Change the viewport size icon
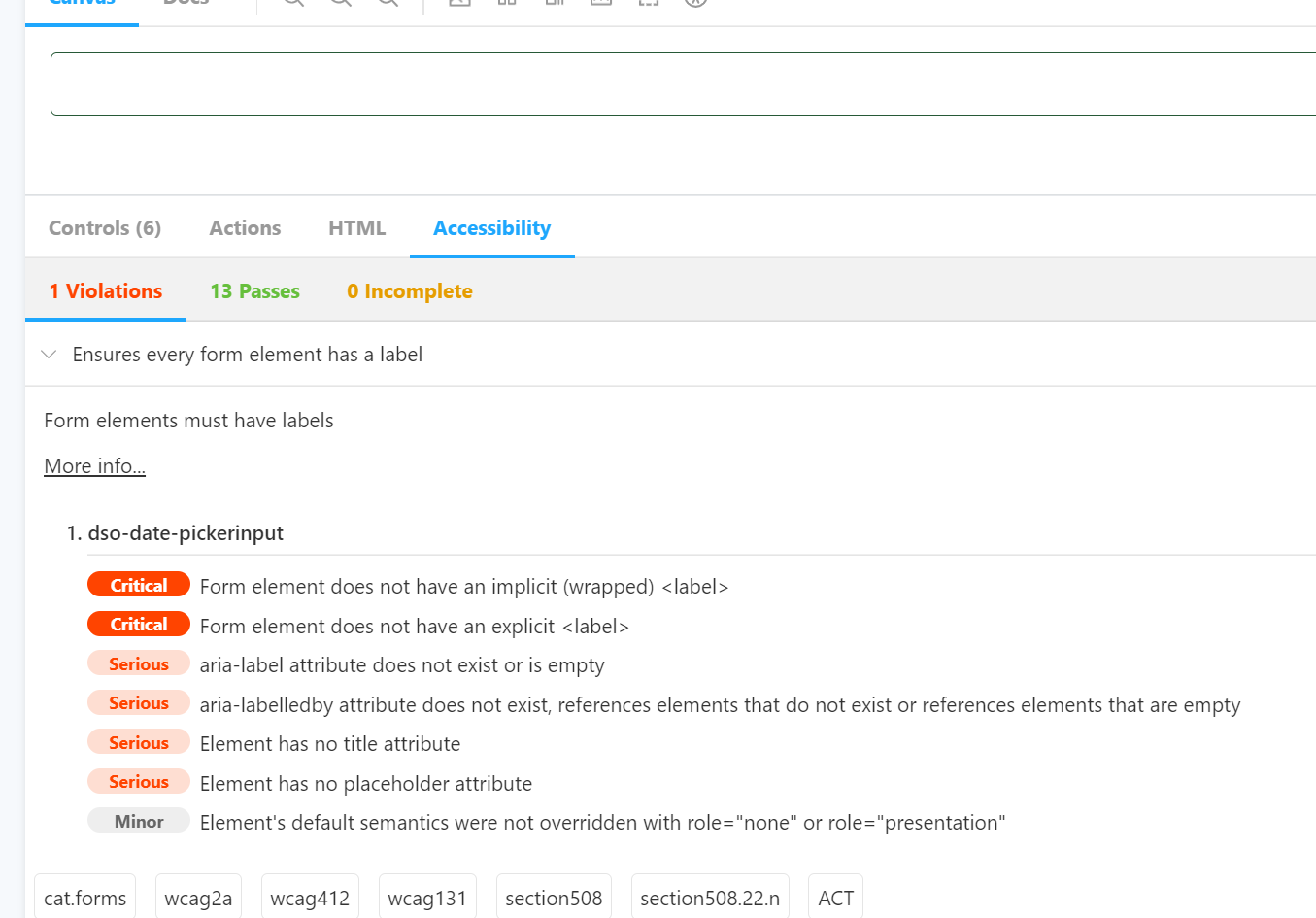The height and width of the screenshot is (918, 1316). point(554,4)
